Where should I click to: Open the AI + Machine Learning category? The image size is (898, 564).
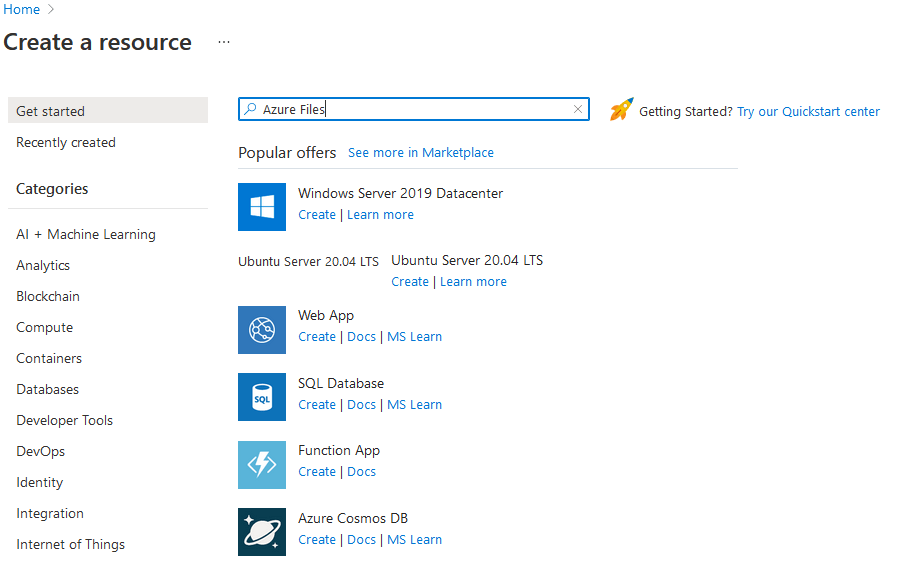point(86,235)
